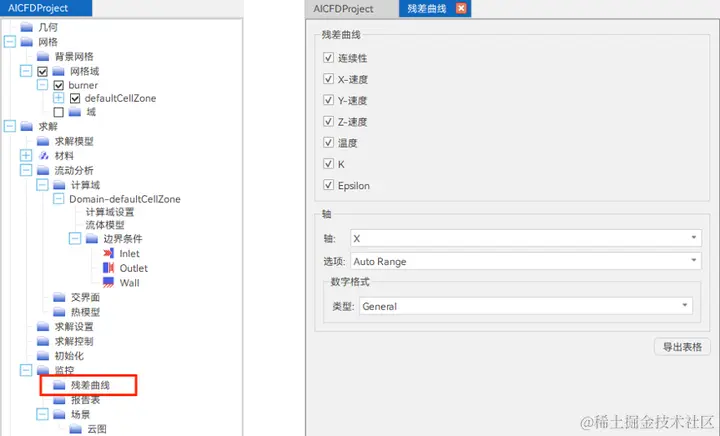Click the Outlet boundary icon

tap(108, 268)
